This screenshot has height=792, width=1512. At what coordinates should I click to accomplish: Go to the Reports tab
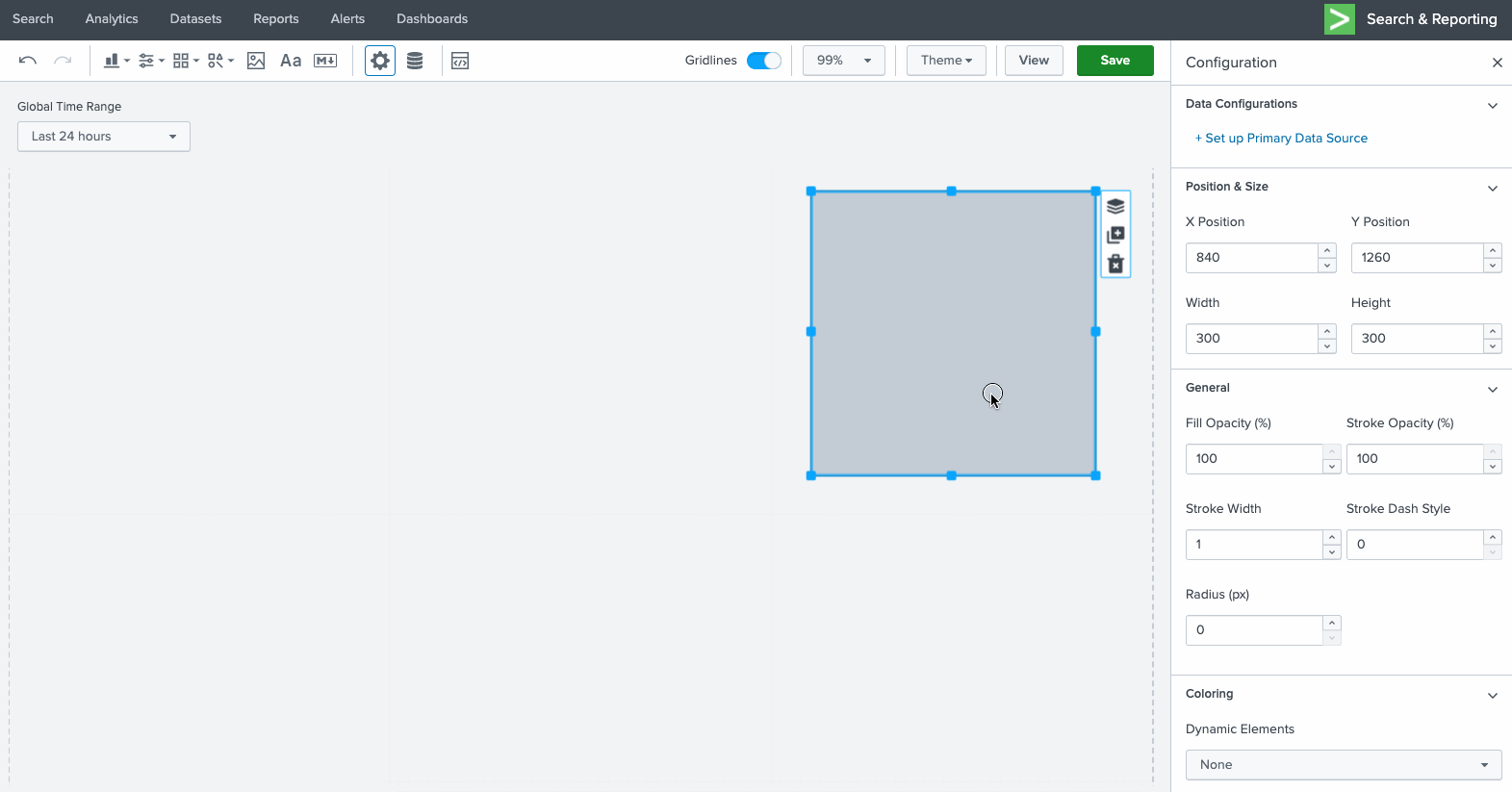(276, 19)
